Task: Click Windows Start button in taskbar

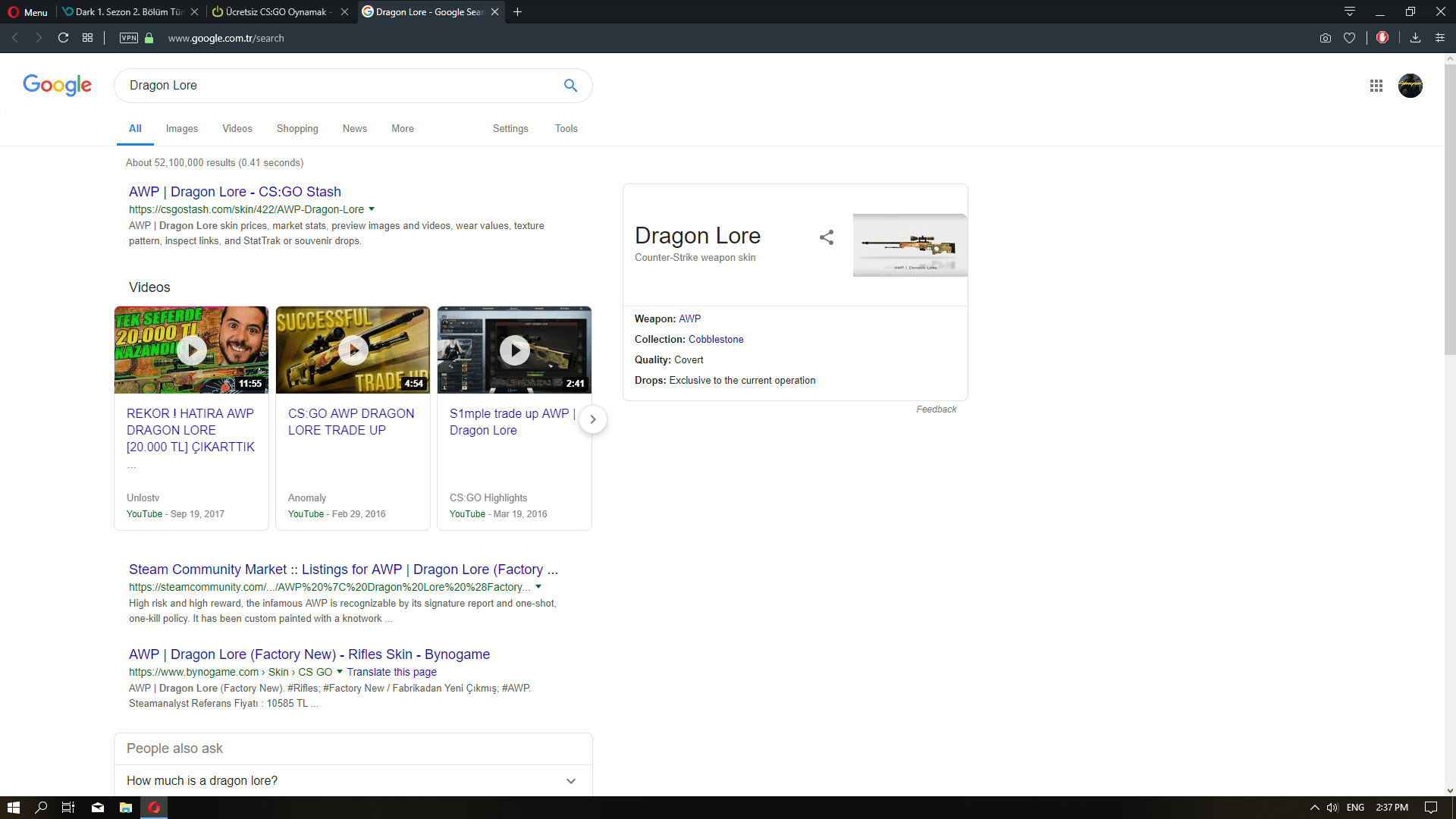Action: (13, 808)
